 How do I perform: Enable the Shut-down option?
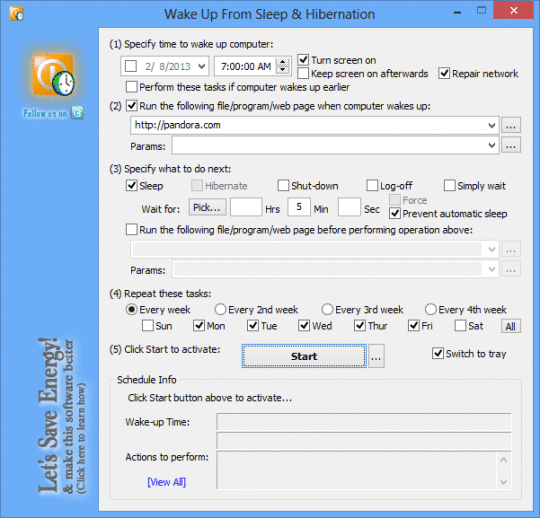coord(283,185)
